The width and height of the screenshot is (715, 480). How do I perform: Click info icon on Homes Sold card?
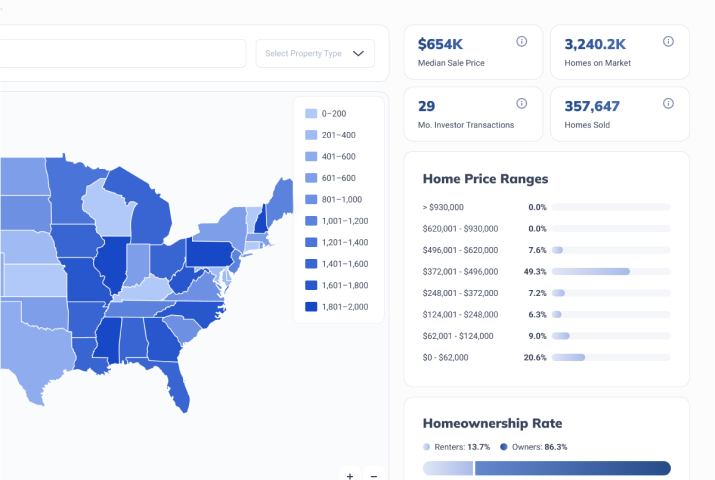[668, 104]
